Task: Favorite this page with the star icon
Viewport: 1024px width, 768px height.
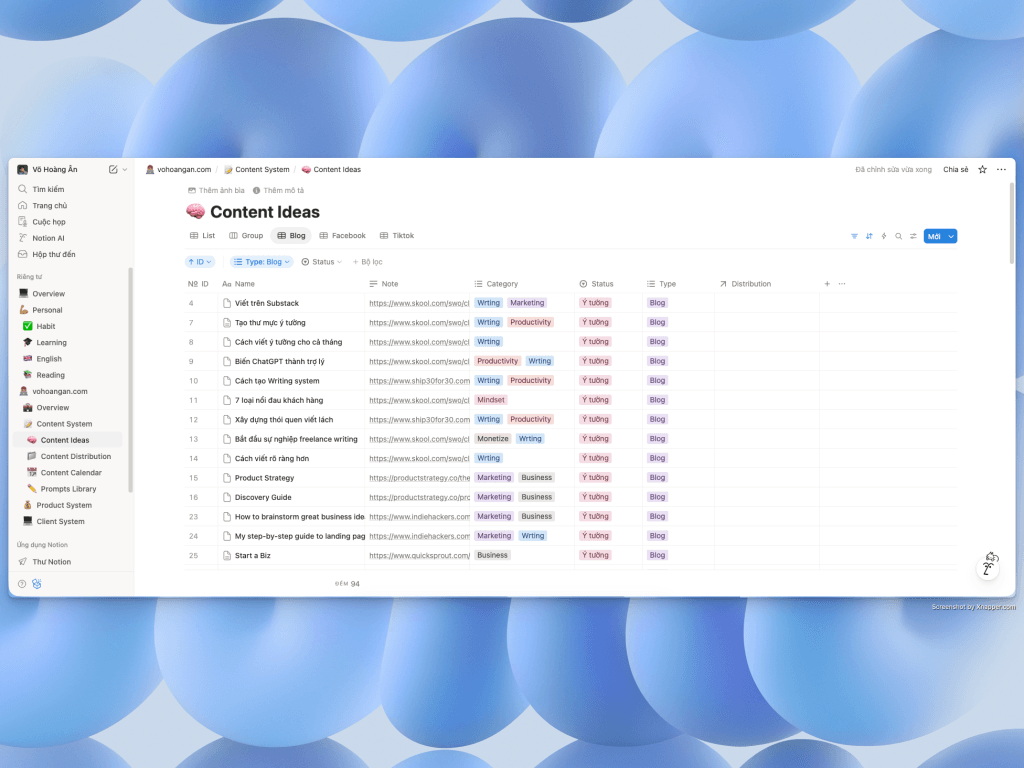Action: 982,170
